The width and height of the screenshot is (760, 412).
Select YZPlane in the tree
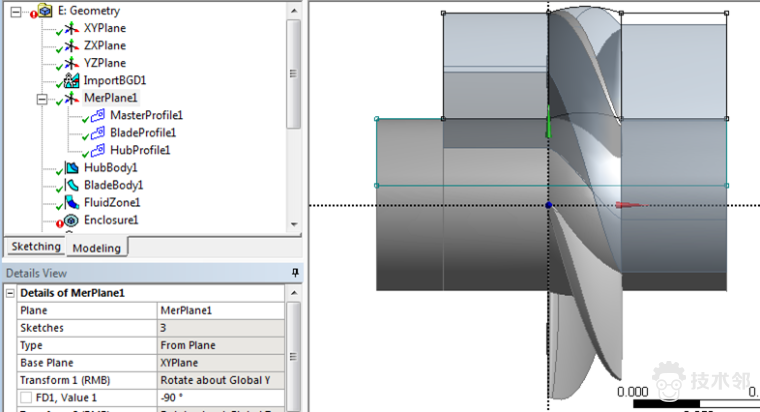point(105,63)
